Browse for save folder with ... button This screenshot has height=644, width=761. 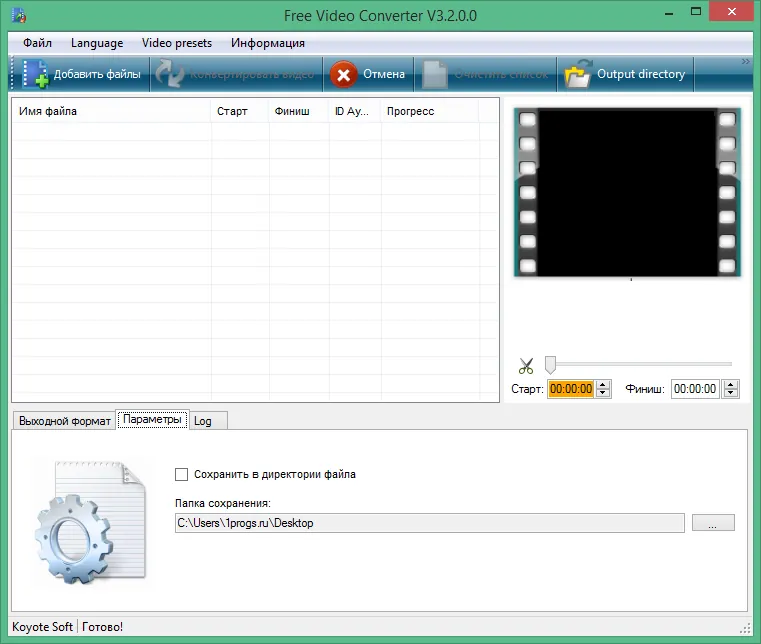tap(713, 523)
